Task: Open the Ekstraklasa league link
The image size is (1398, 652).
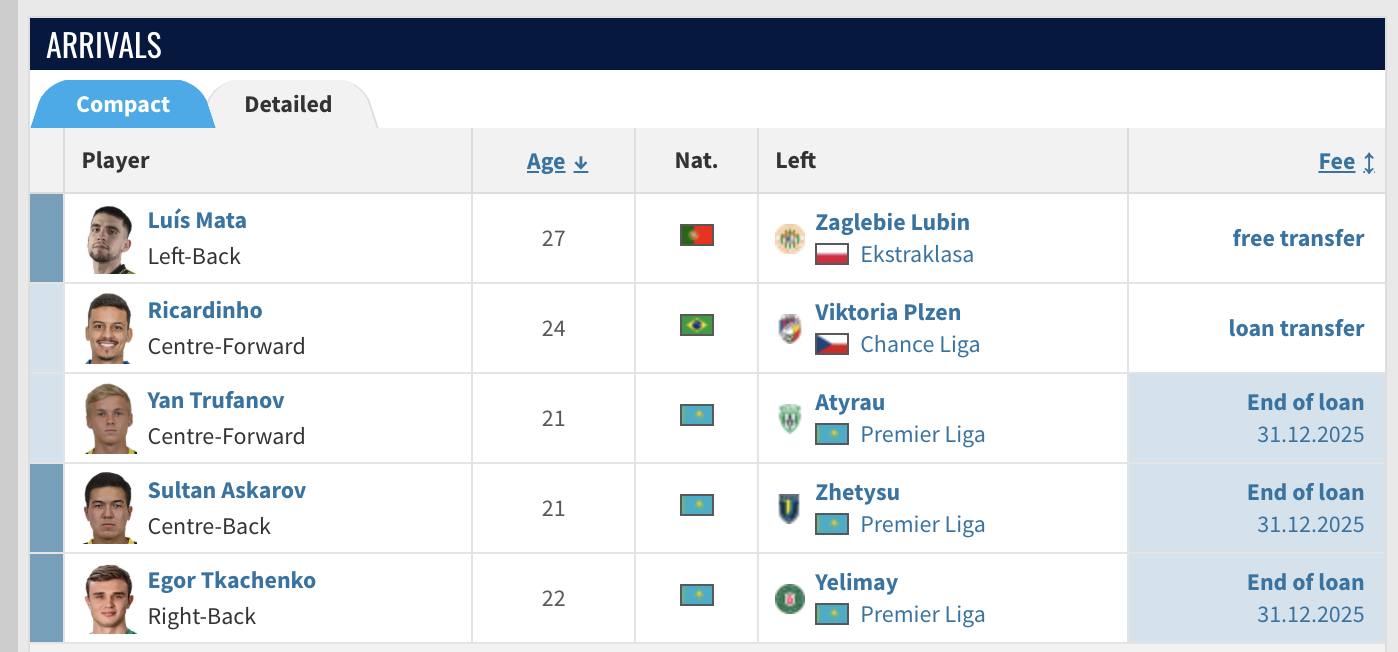Action: click(x=917, y=254)
